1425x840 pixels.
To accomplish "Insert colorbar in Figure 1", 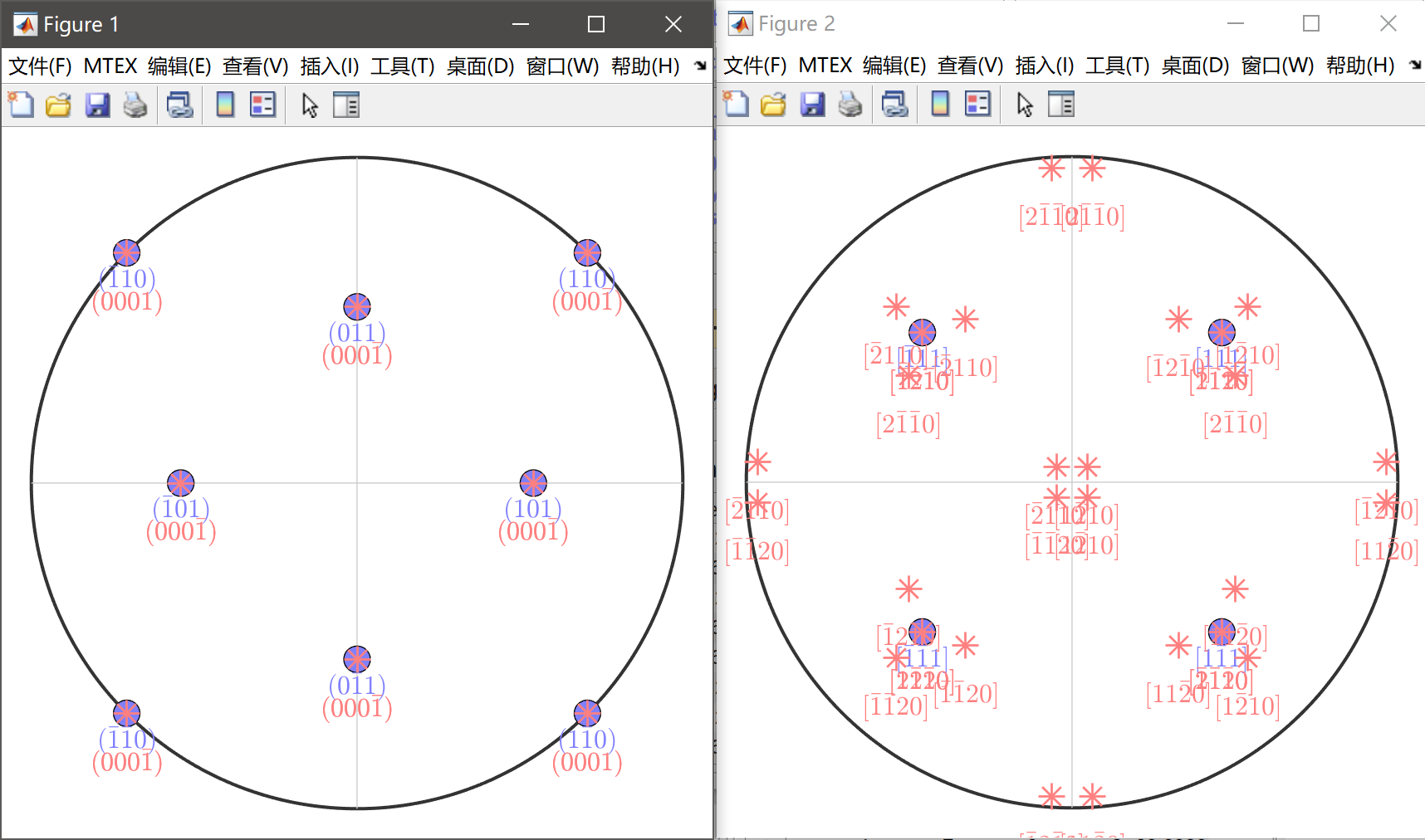I will 225,105.
